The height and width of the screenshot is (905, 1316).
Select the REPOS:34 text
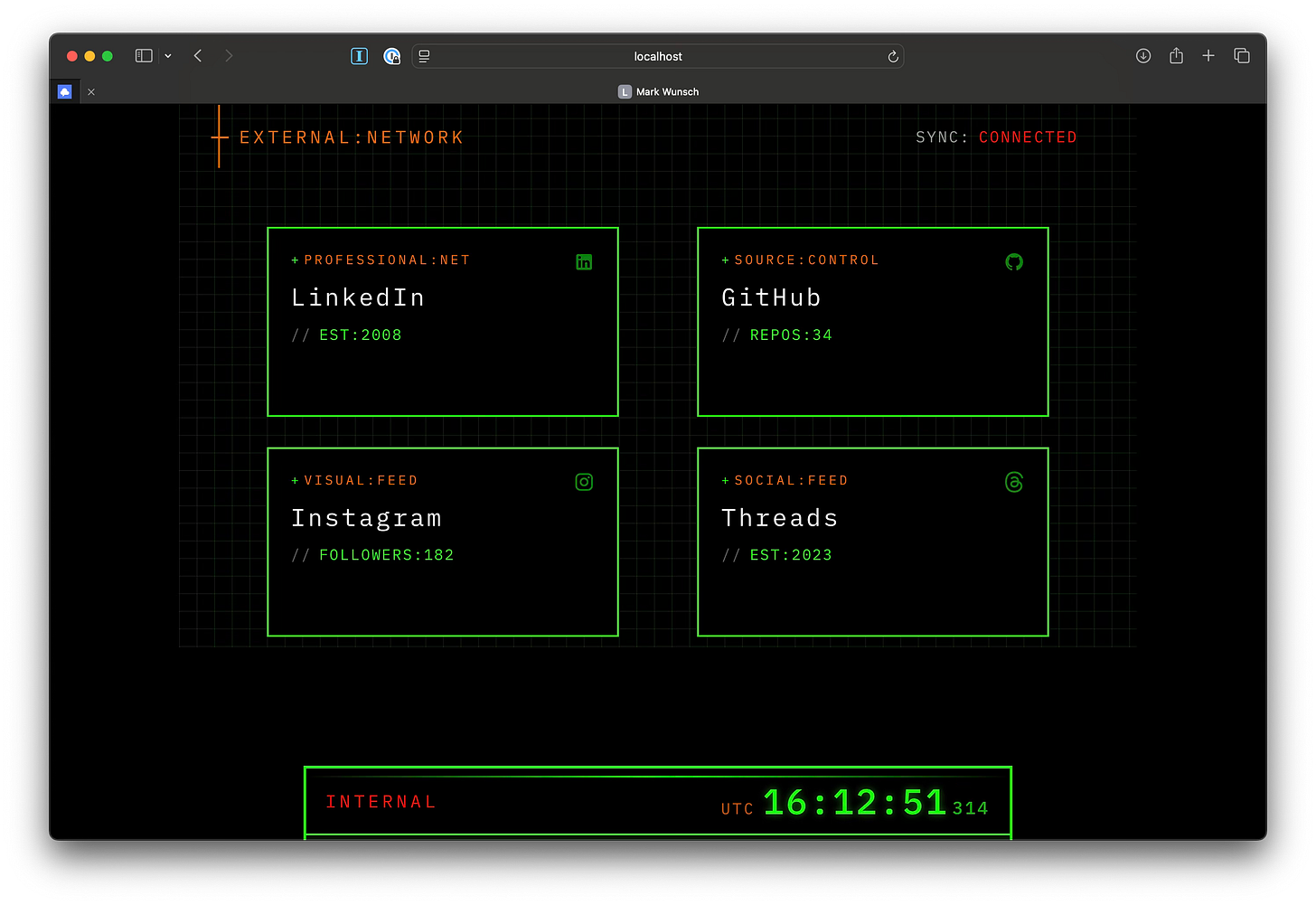(791, 335)
